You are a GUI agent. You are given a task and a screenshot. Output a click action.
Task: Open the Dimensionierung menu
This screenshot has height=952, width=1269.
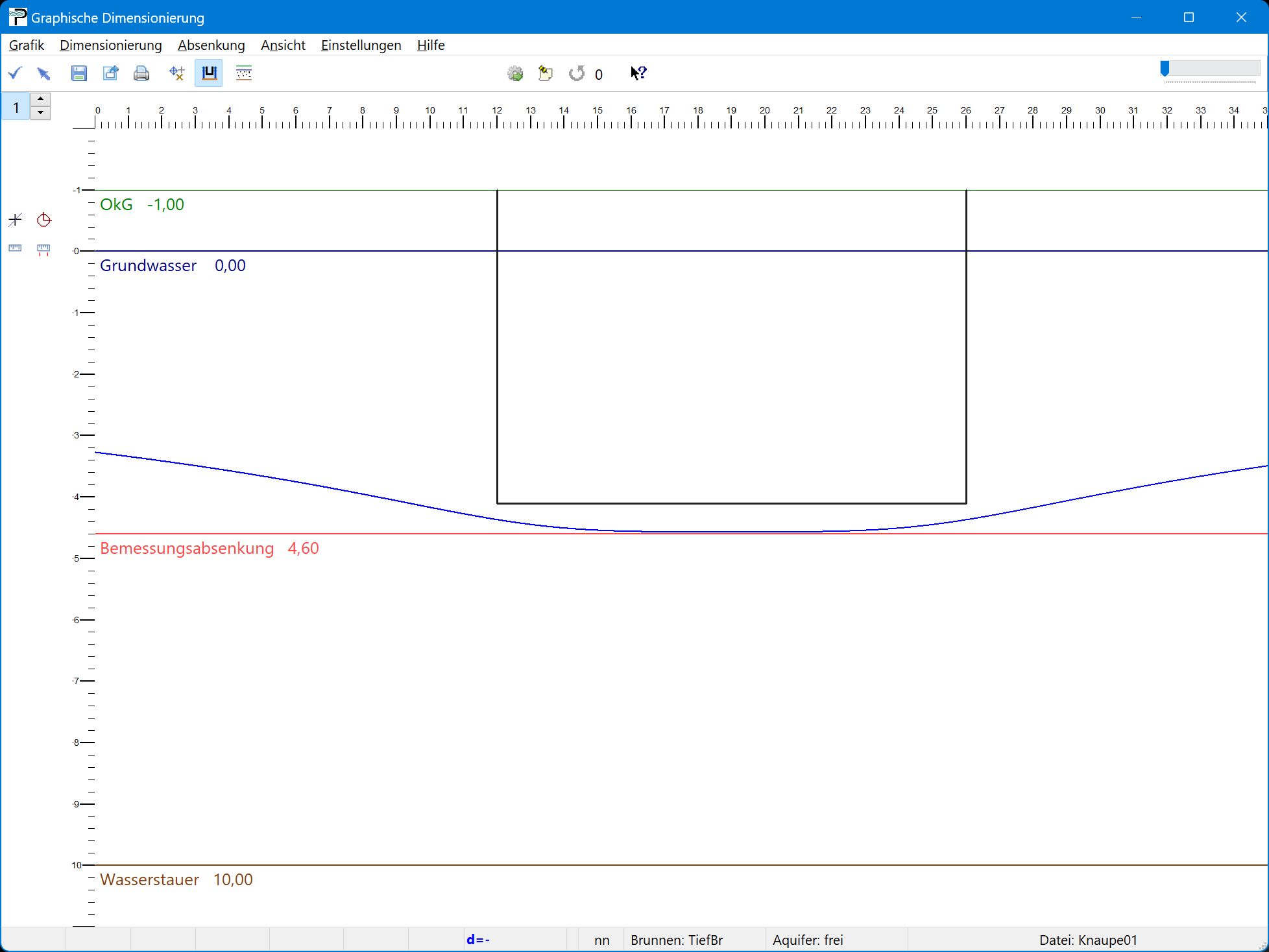111,45
